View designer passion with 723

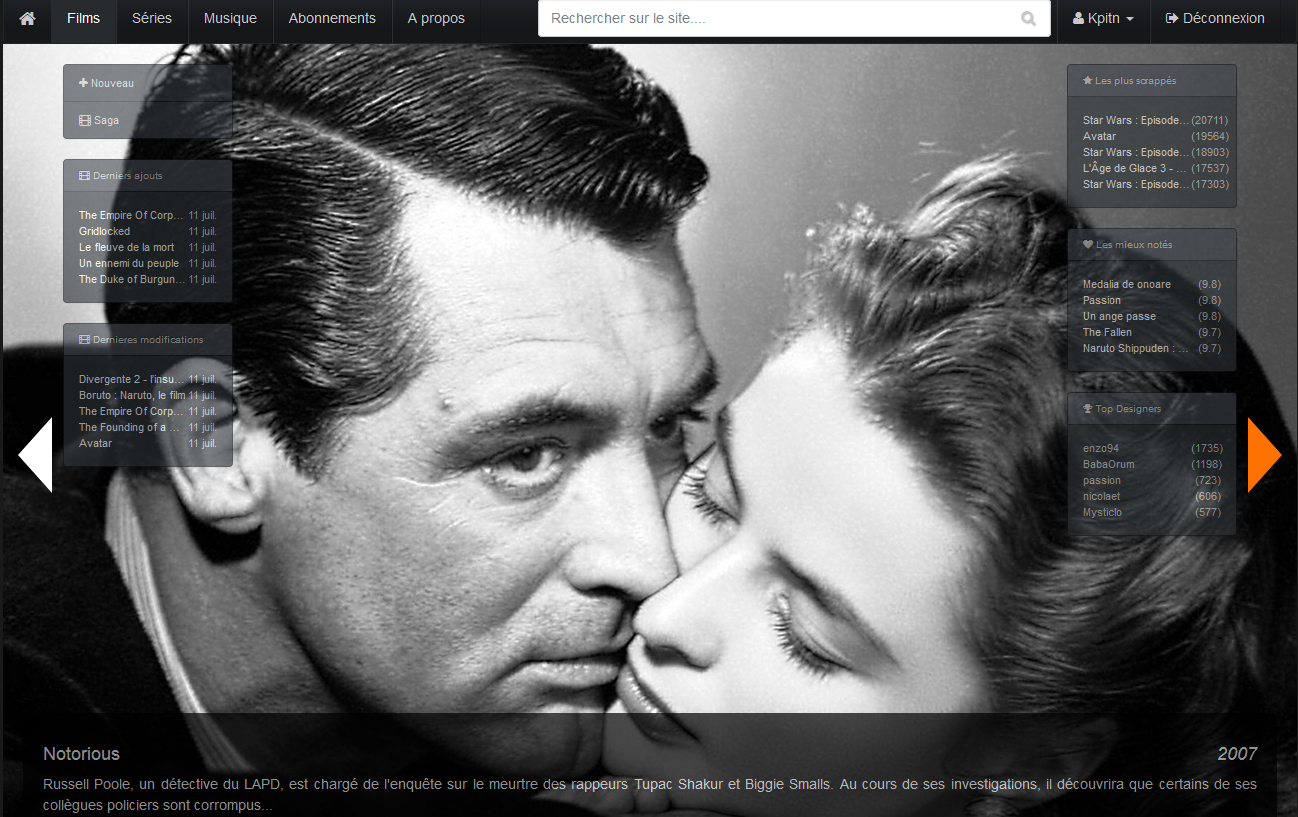click(1102, 480)
